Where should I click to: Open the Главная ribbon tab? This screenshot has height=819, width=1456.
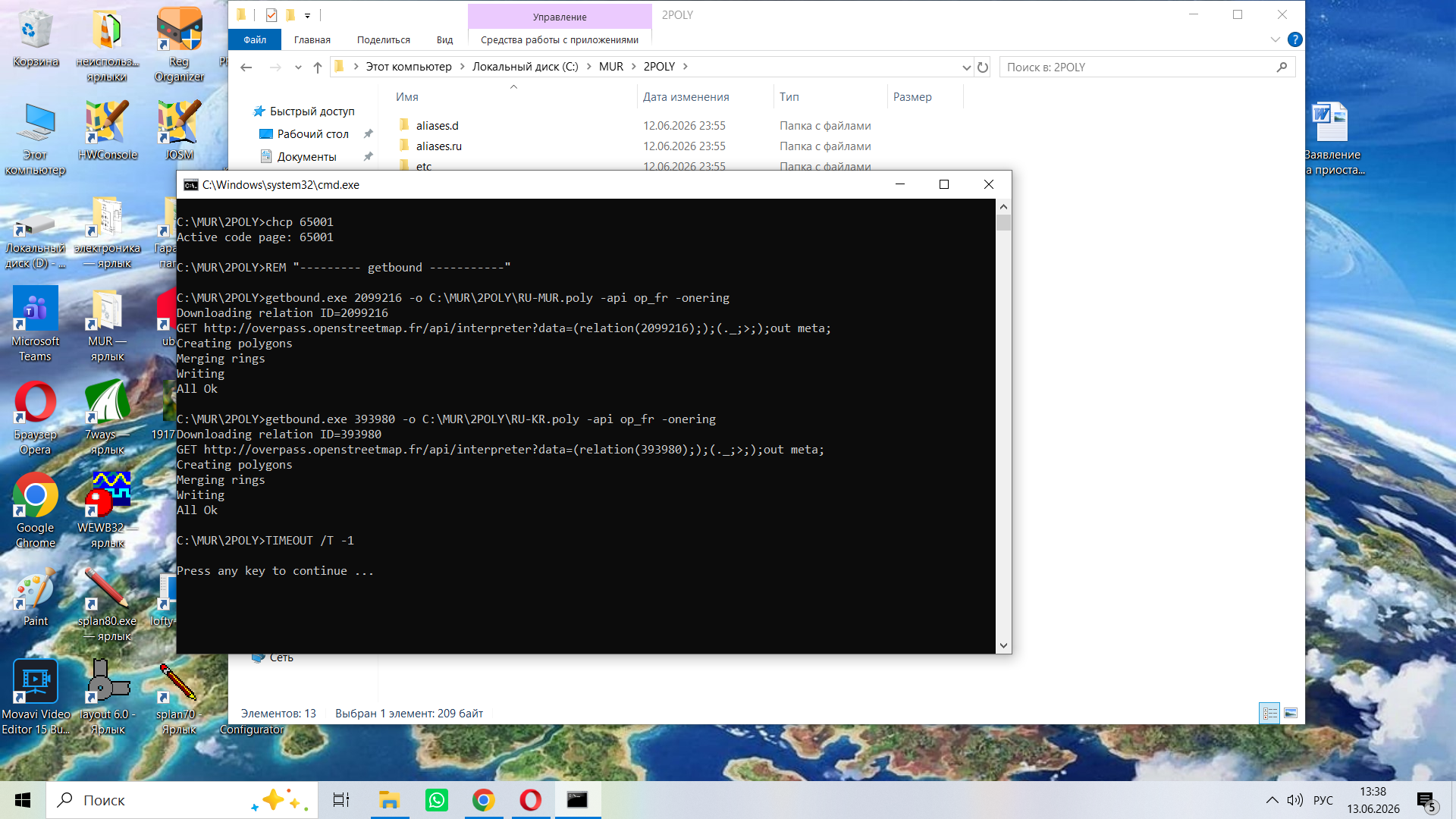pyautogui.click(x=312, y=39)
